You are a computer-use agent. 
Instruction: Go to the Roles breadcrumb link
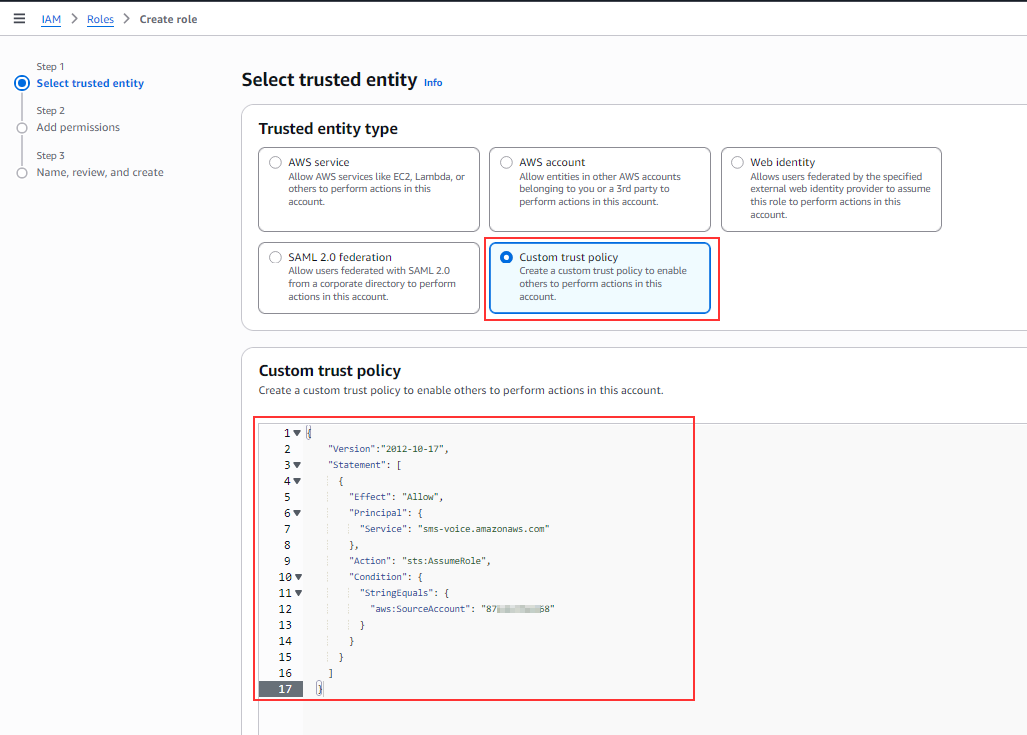click(100, 19)
